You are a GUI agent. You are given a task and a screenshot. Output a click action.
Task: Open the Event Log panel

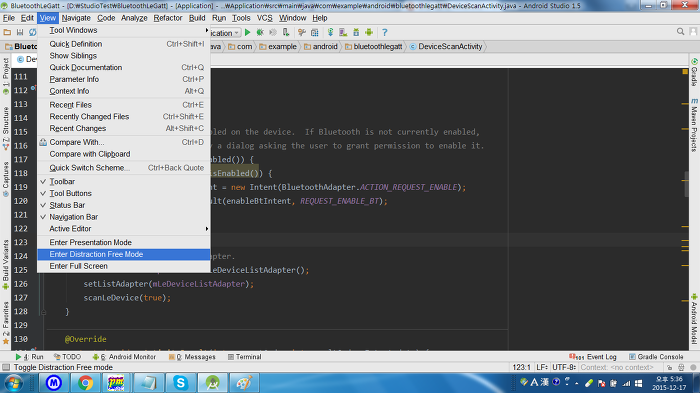593,357
